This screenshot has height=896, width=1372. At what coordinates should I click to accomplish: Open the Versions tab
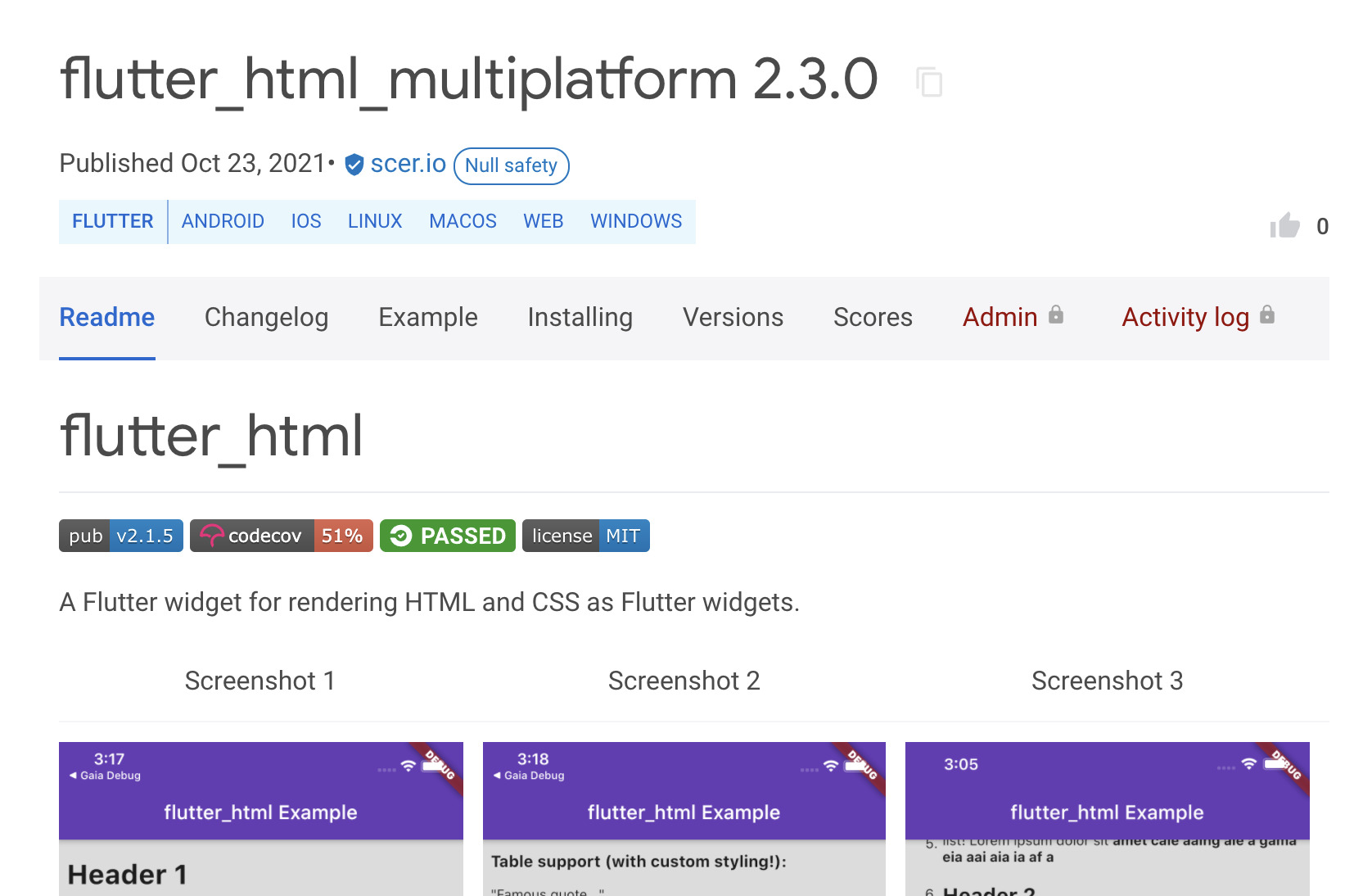733,318
